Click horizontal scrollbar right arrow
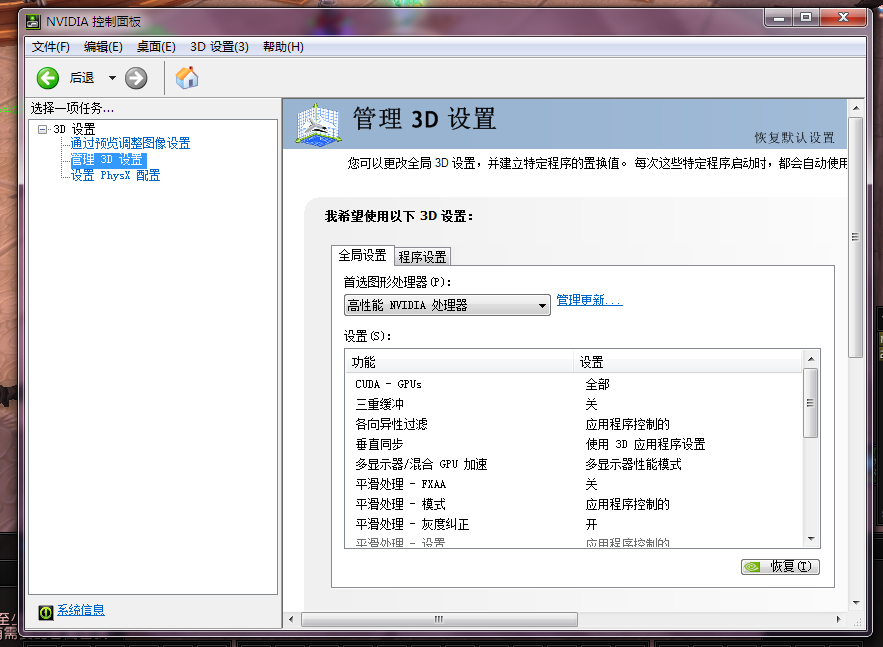The width and height of the screenshot is (883, 647). (x=839, y=619)
